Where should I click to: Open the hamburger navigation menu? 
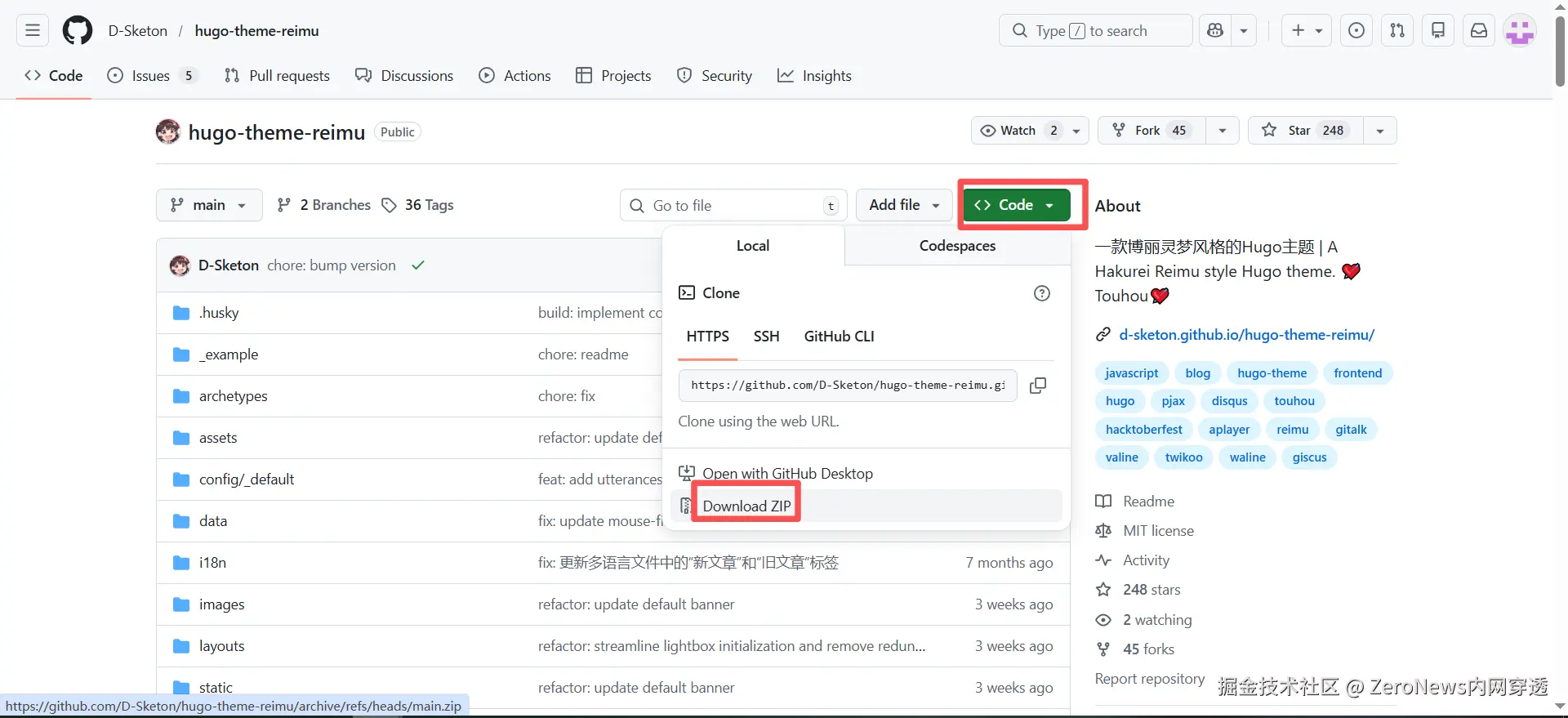[33, 31]
